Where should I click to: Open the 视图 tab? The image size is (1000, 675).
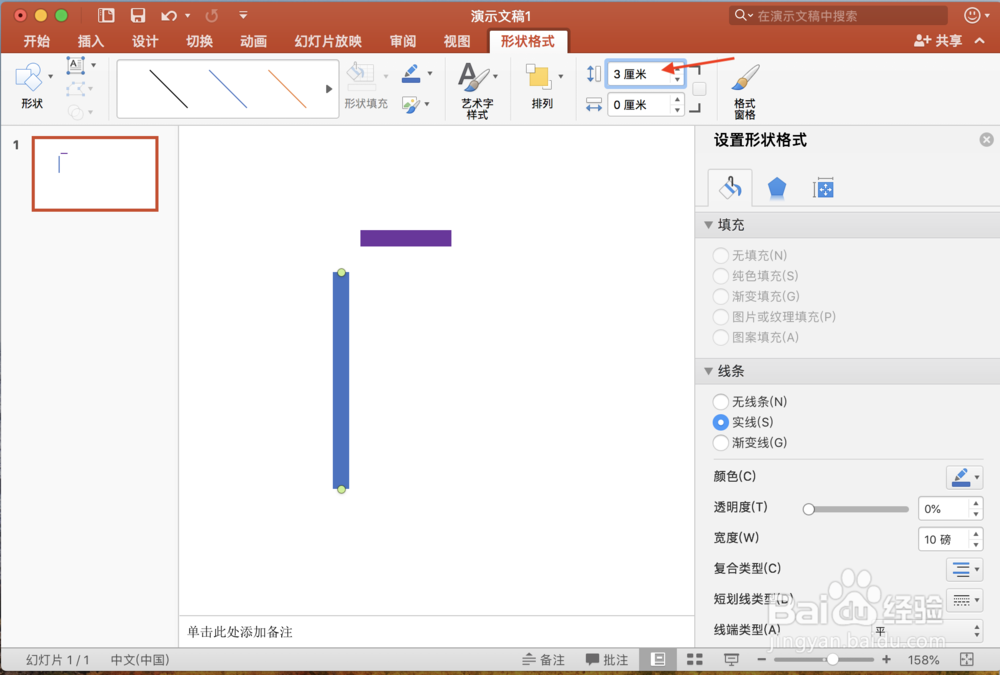(457, 41)
